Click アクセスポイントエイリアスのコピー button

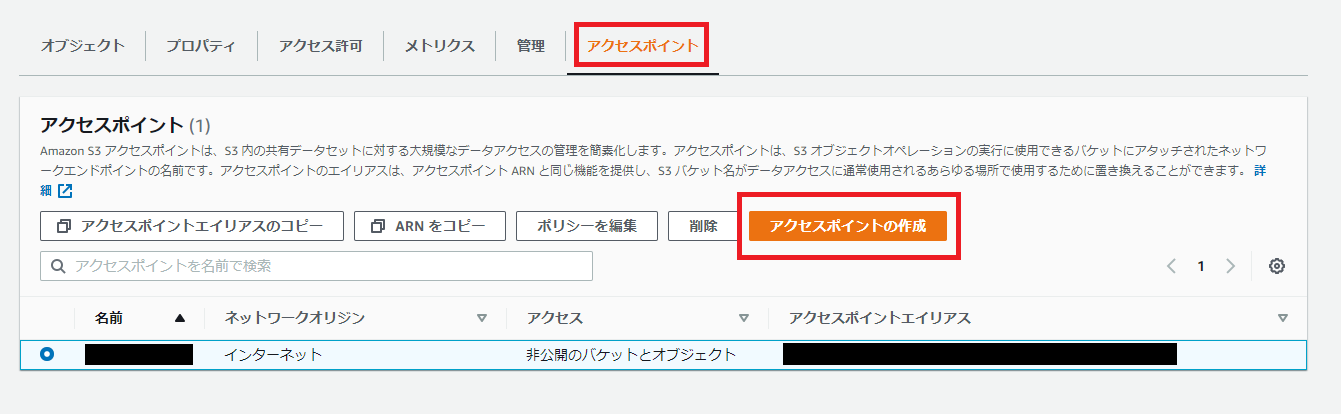(192, 226)
